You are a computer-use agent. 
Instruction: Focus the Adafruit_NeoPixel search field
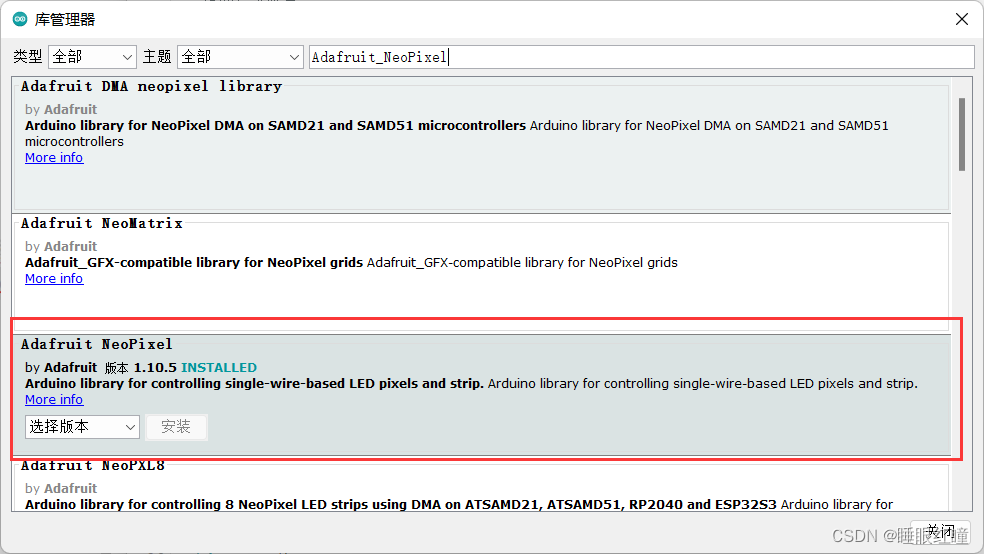pos(641,57)
